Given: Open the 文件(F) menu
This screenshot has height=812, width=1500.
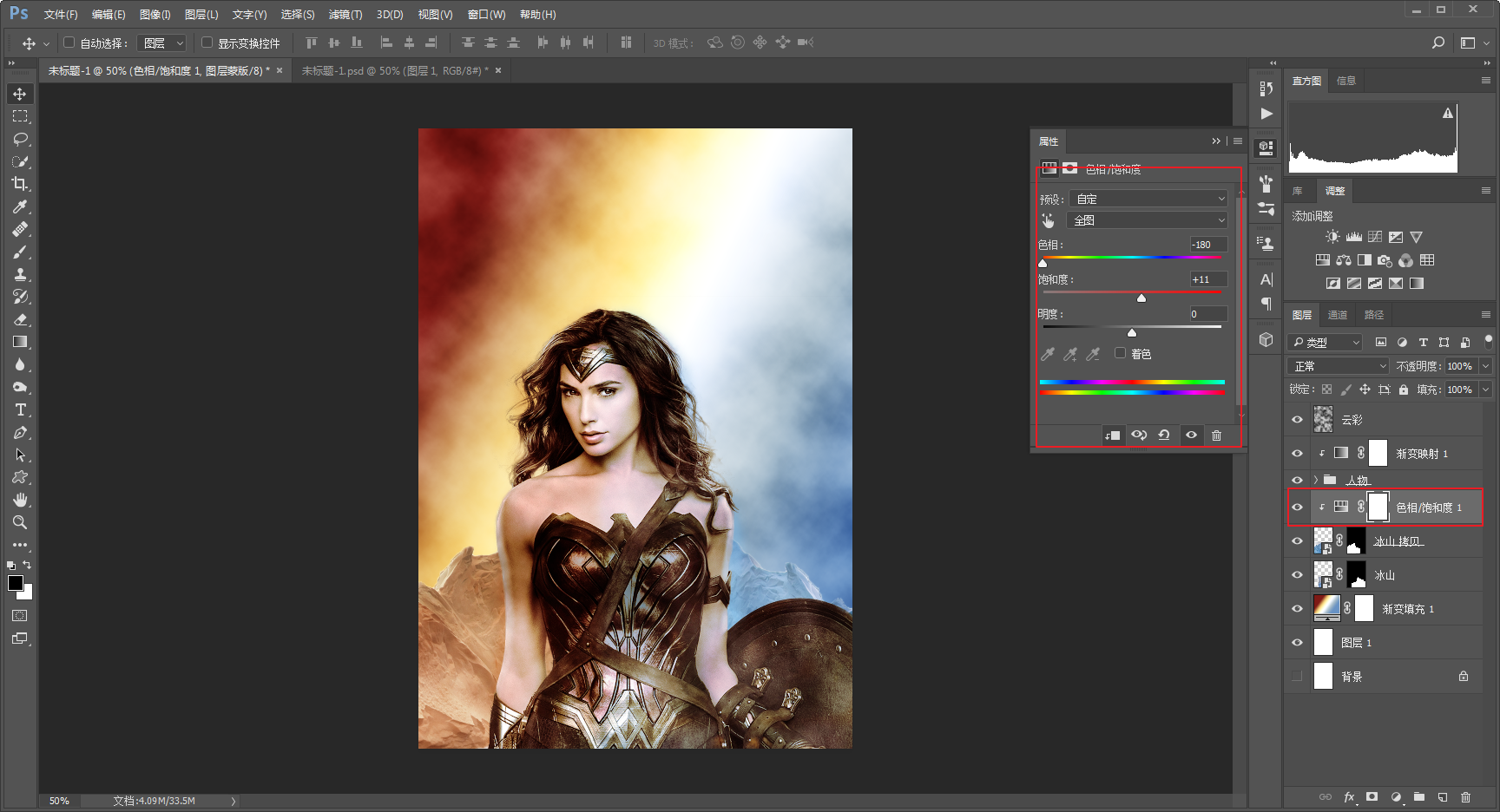Looking at the screenshot, I should (61, 15).
